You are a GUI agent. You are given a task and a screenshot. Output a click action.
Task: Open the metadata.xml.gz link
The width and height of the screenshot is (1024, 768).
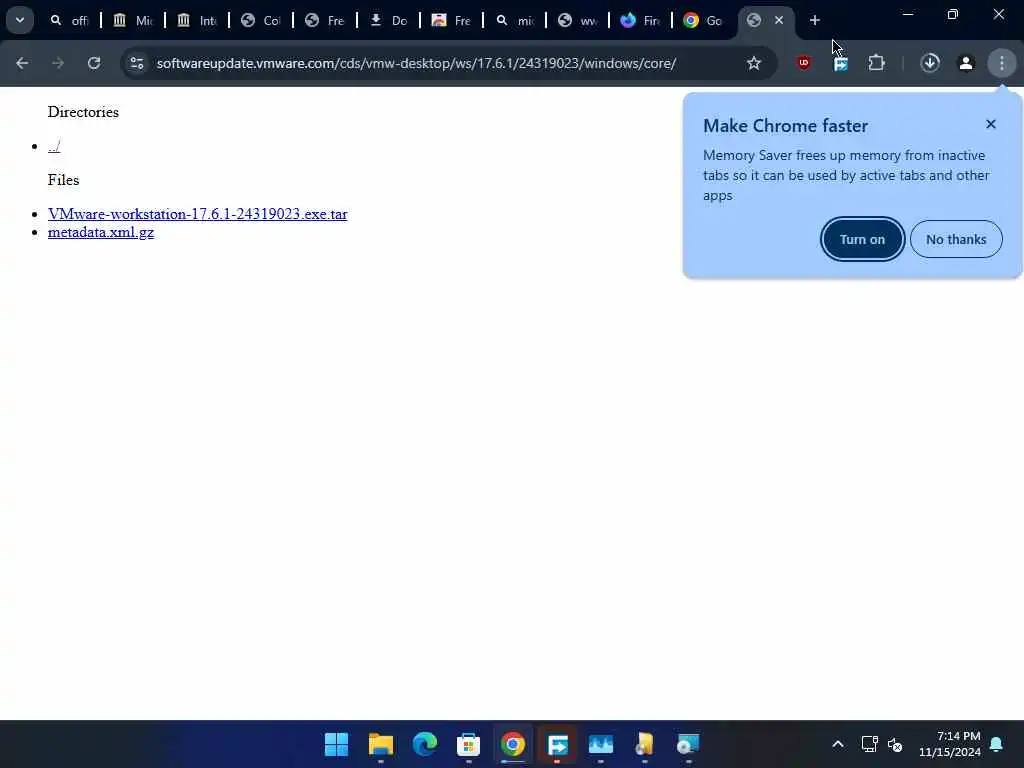coord(101,232)
